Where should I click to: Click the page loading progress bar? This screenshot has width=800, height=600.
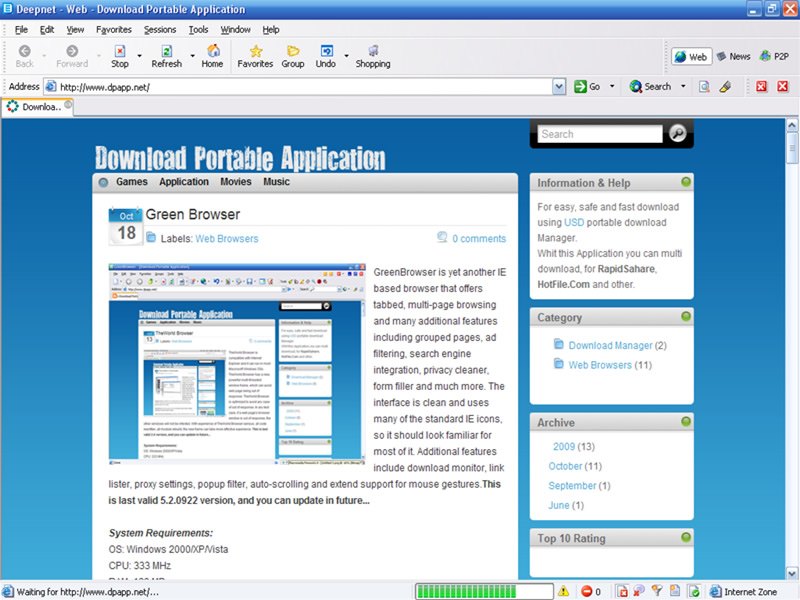click(x=484, y=591)
